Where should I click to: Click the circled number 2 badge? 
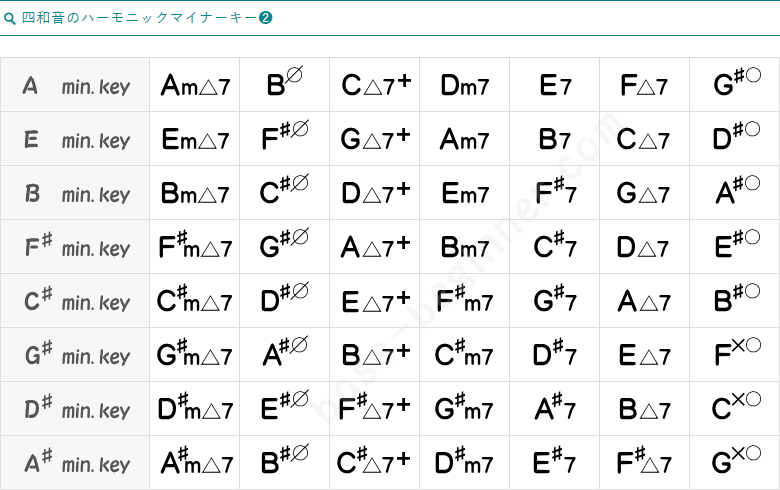tap(266, 18)
